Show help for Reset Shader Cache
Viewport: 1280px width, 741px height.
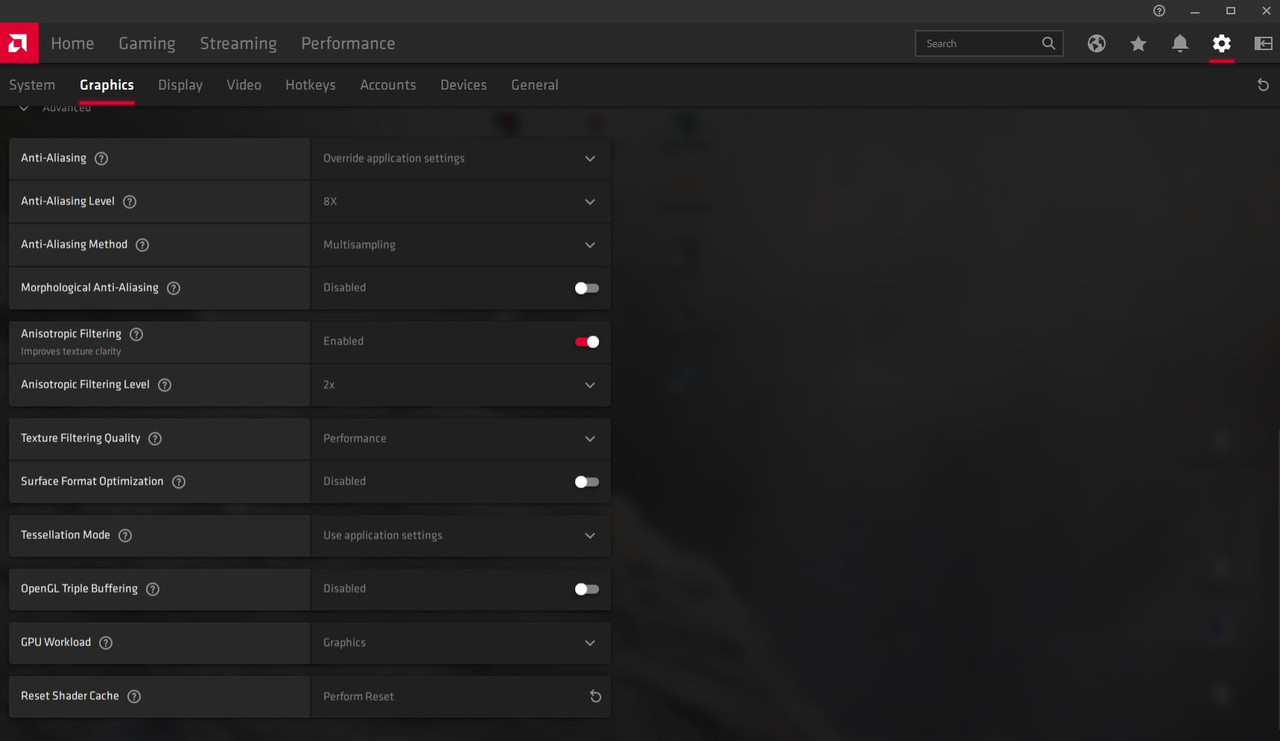[x=134, y=696]
